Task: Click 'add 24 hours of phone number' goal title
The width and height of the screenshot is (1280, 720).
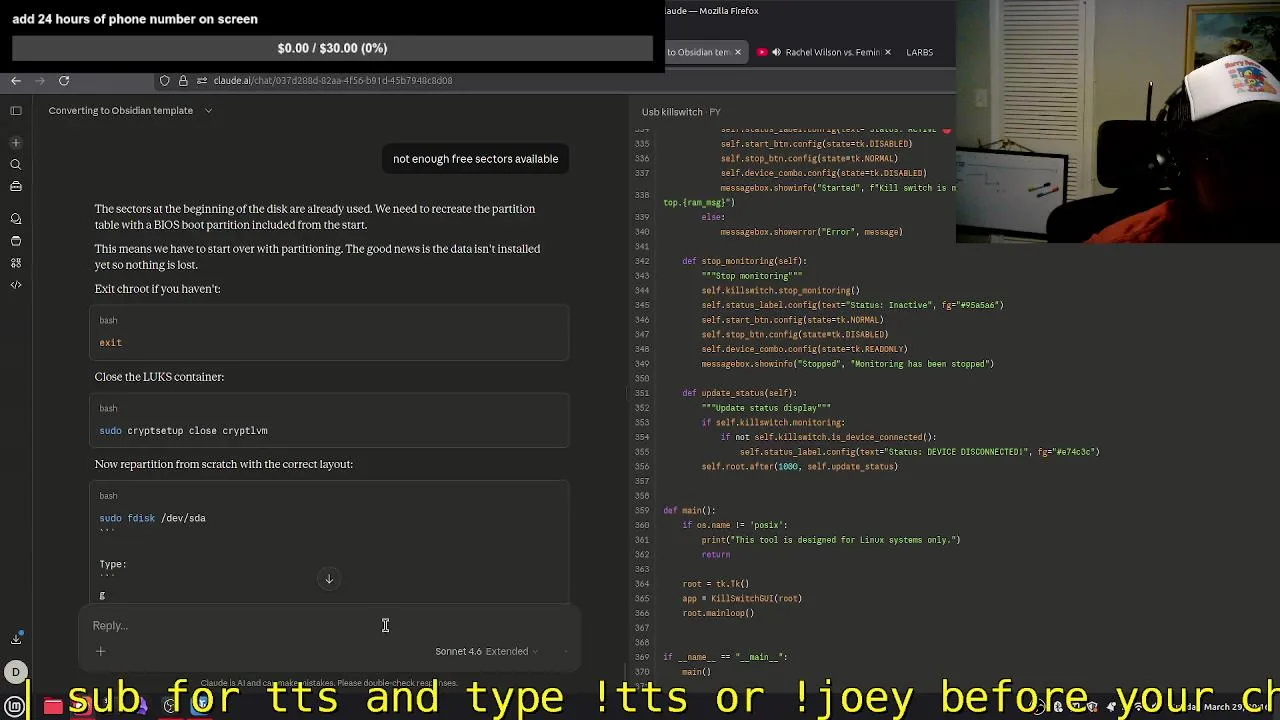Action: point(135,19)
